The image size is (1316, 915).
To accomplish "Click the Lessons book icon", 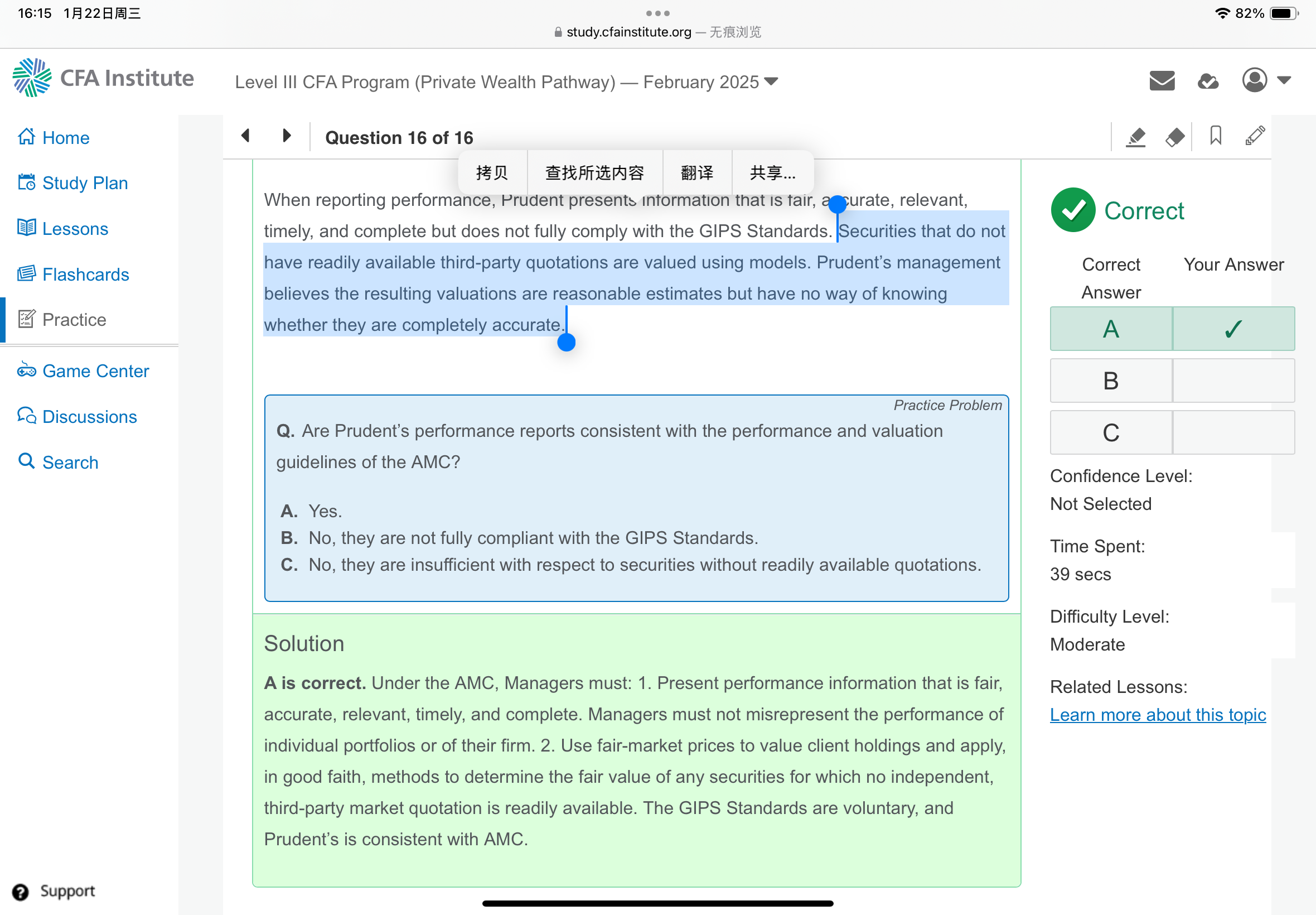I will coord(26,228).
